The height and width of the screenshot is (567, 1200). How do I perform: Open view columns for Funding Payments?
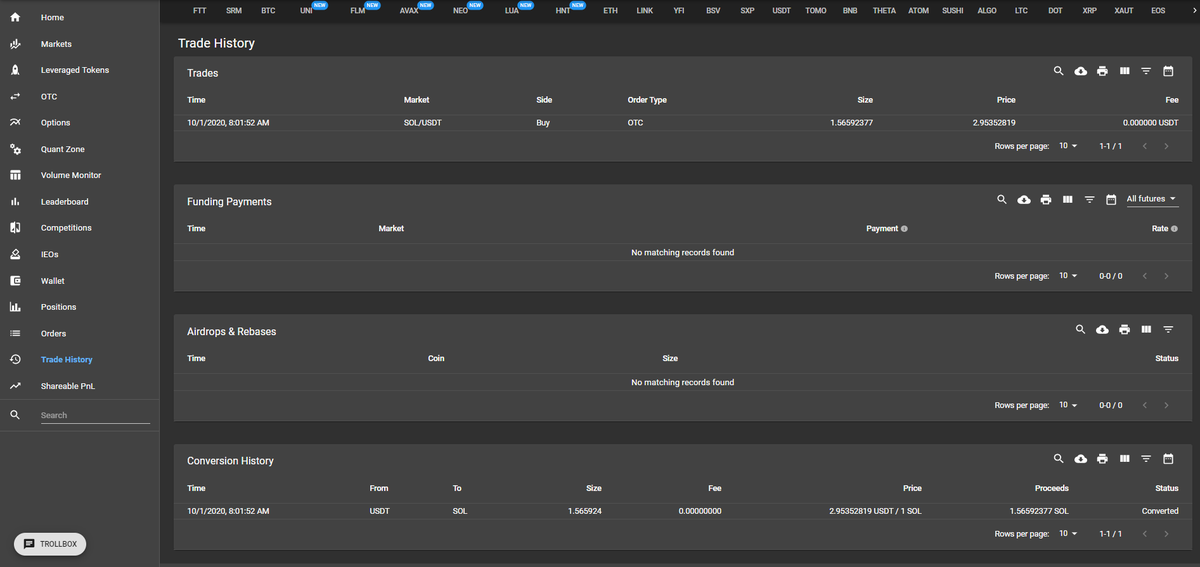[x=1068, y=199]
